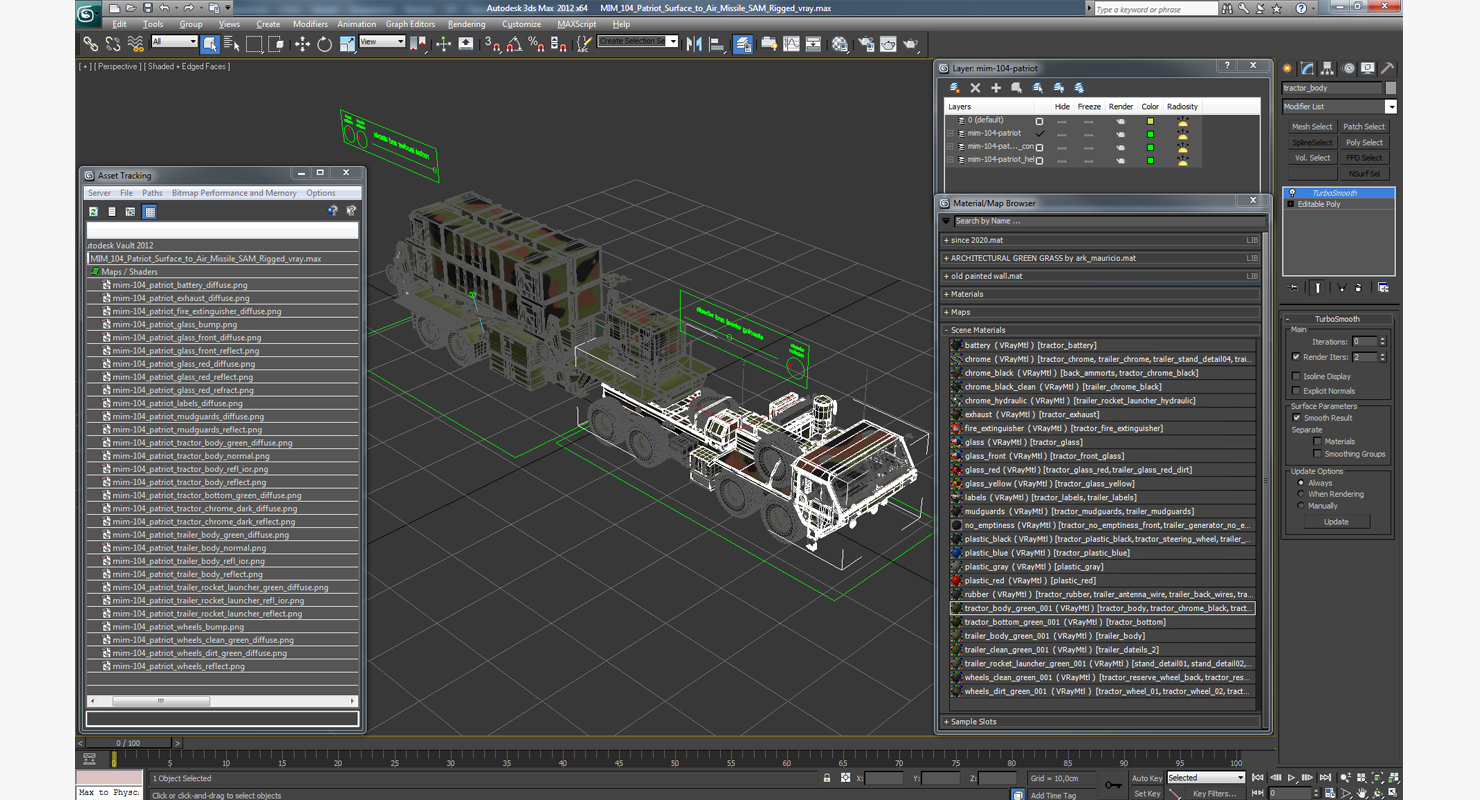Viewport: 1480px width, 800px height.
Task: Open the Layer Manager from main toolbar
Action: pyautogui.click(x=743, y=44)
